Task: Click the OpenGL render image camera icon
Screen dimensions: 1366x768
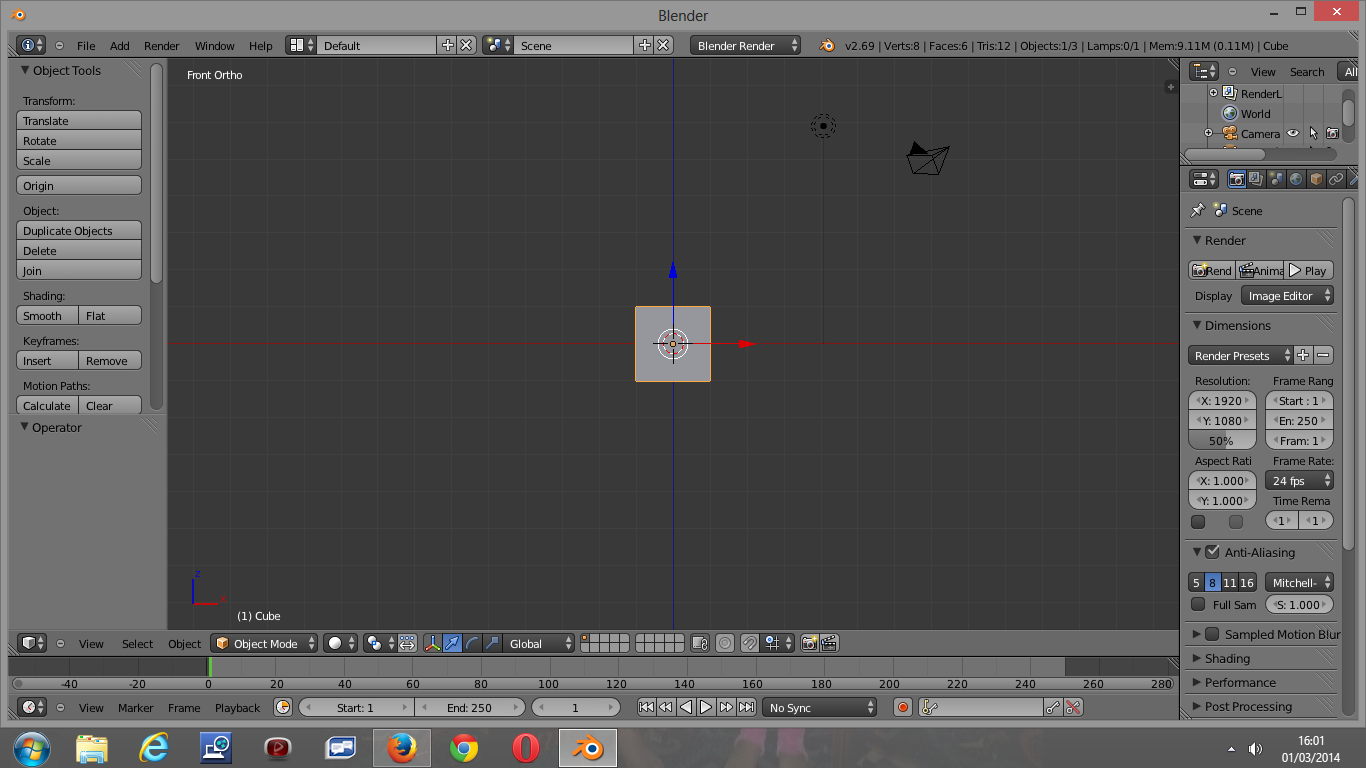Action: pos(809,643)
